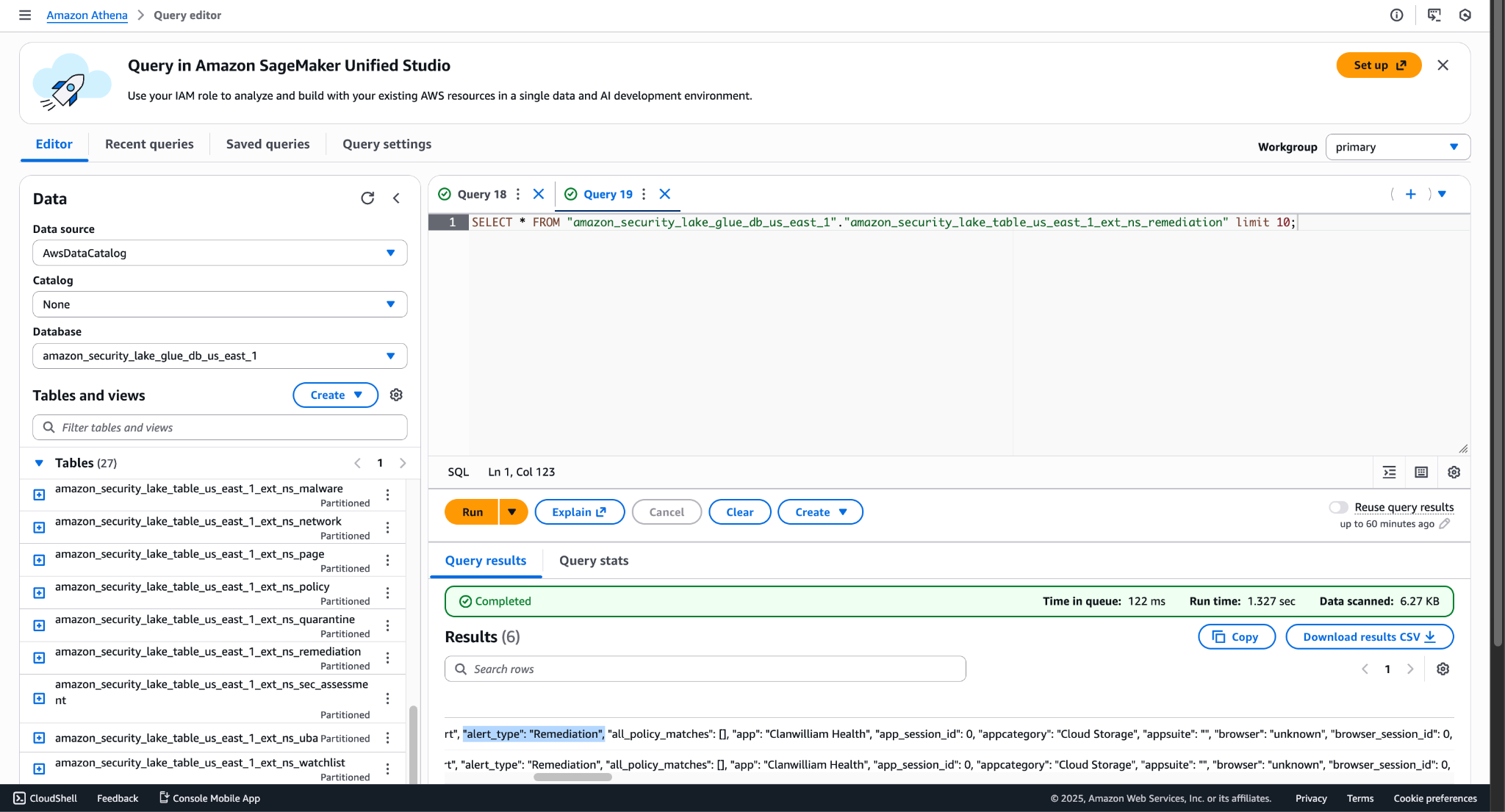Open query tabs list dropdown arrow
1505x812 pixels.
pyautogui.click(x=1442, y=194)
